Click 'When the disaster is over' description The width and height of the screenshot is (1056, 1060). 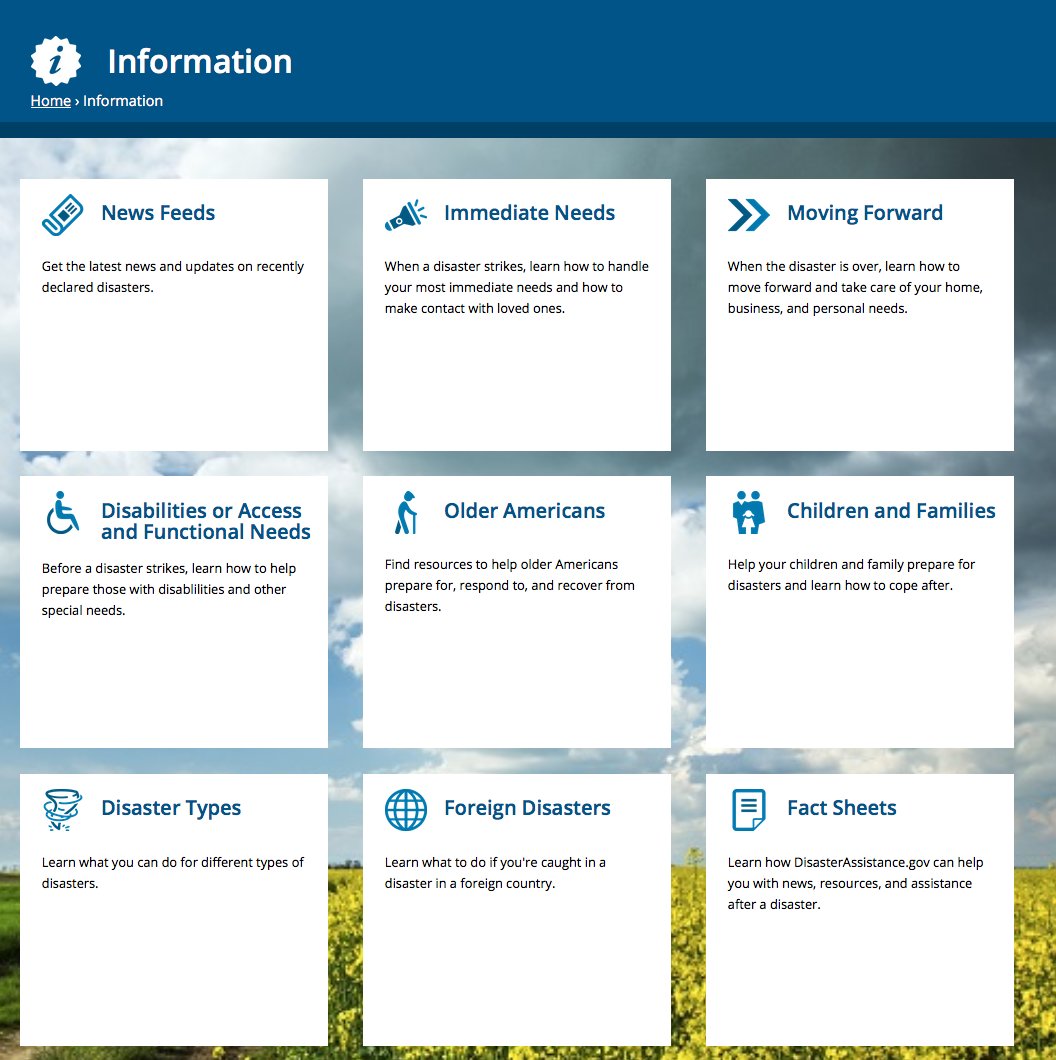(855, 287)
